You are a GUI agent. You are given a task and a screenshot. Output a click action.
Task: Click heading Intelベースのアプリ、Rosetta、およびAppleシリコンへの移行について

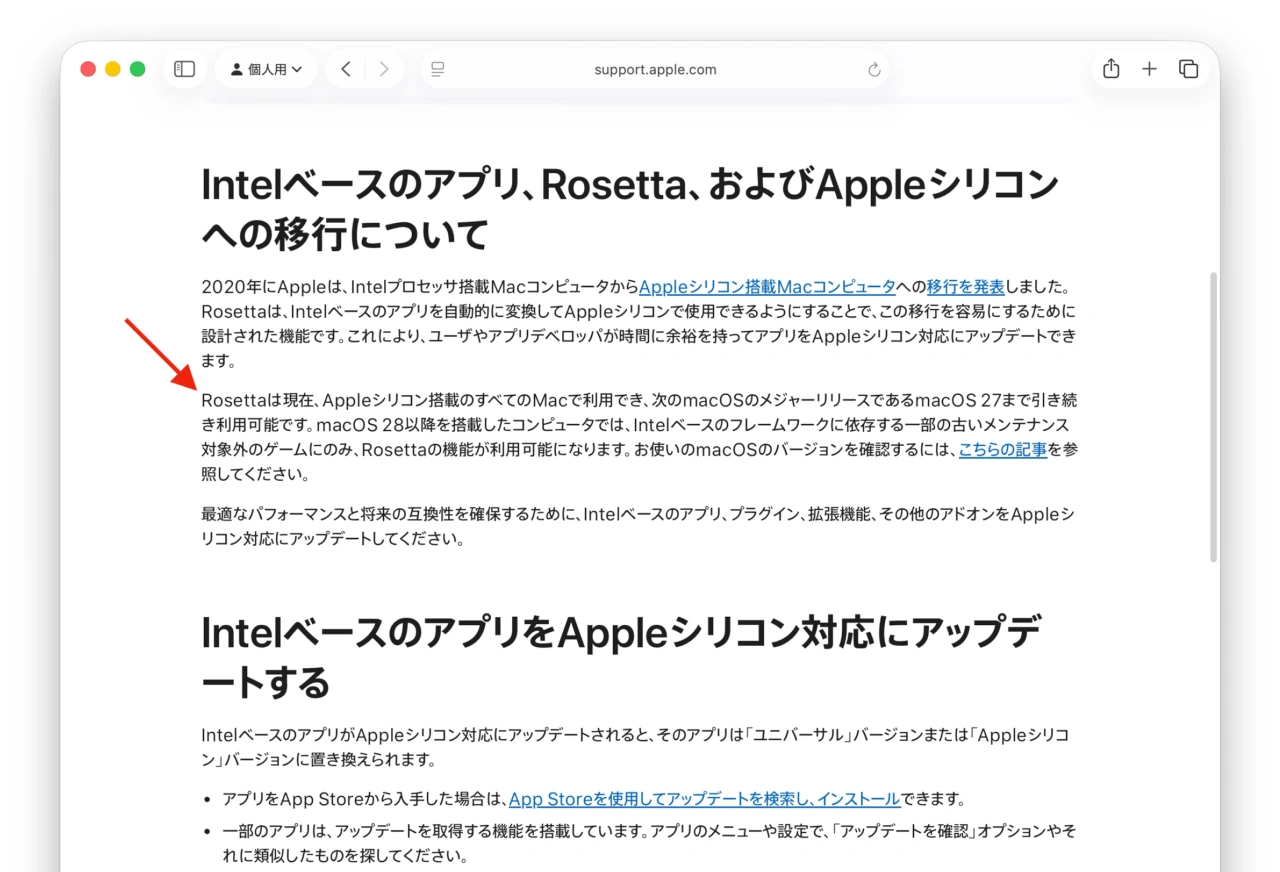pyautogui.click(x=630, y=209)
